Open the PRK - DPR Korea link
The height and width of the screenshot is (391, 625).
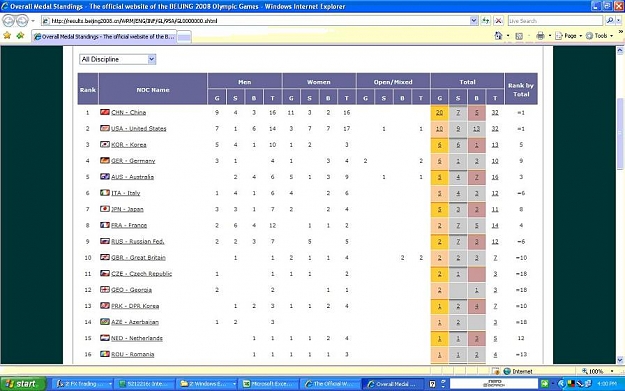[x=135, y=306]
